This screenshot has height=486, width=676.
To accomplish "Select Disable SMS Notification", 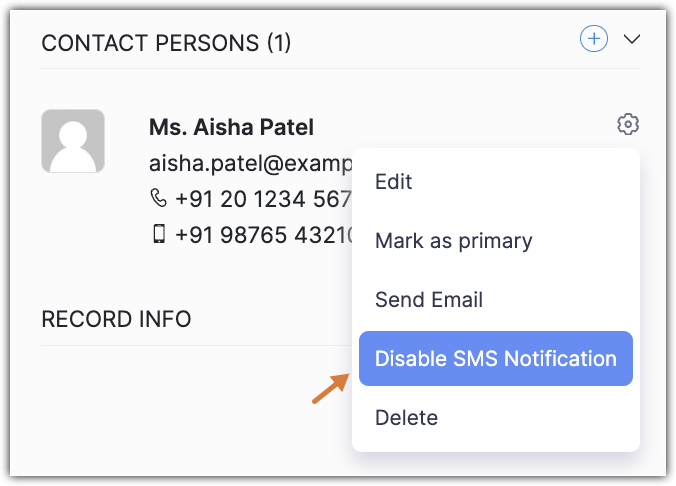I will point(495,358).
